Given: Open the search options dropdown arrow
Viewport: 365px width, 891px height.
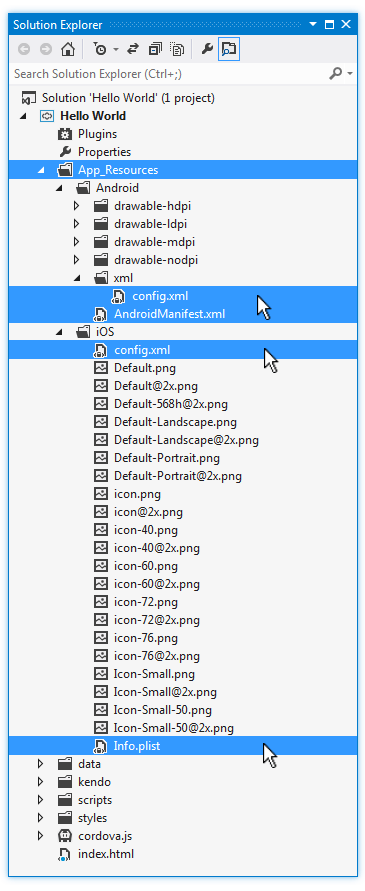Looking at the screenshot, I should 350,74.
